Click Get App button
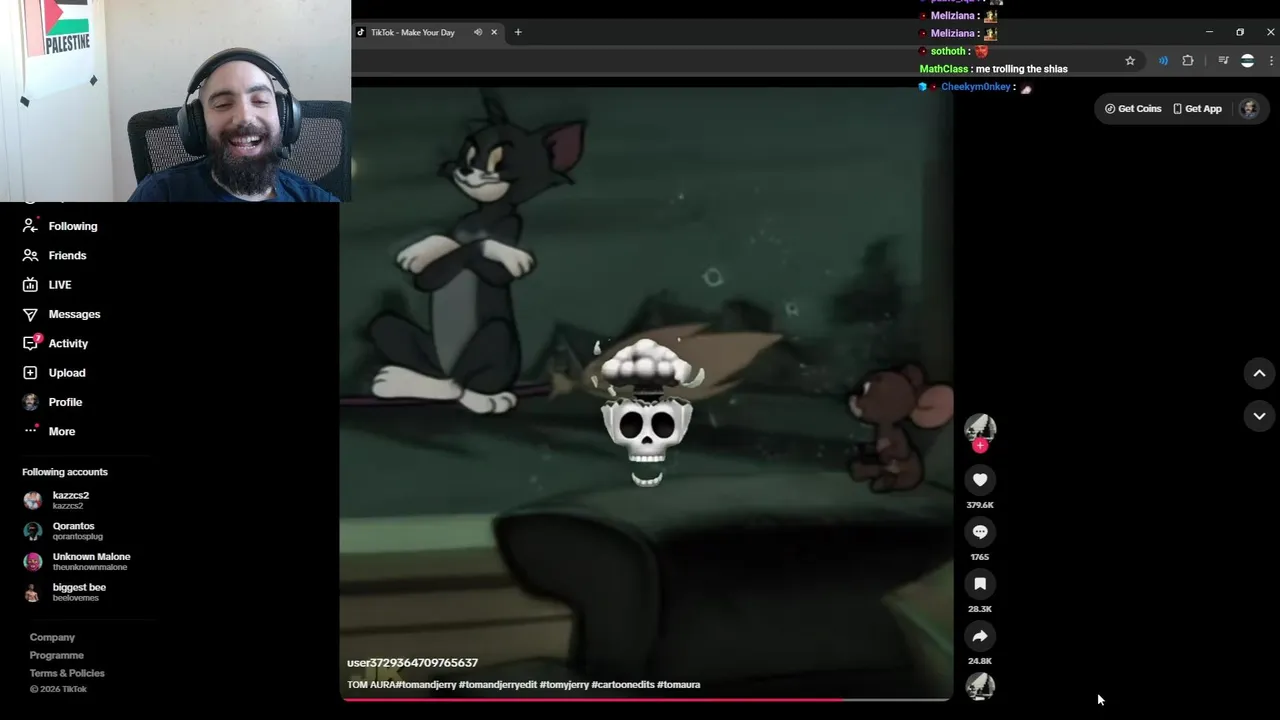This screenshot has width=1280, height=720. pos(1197,109)
